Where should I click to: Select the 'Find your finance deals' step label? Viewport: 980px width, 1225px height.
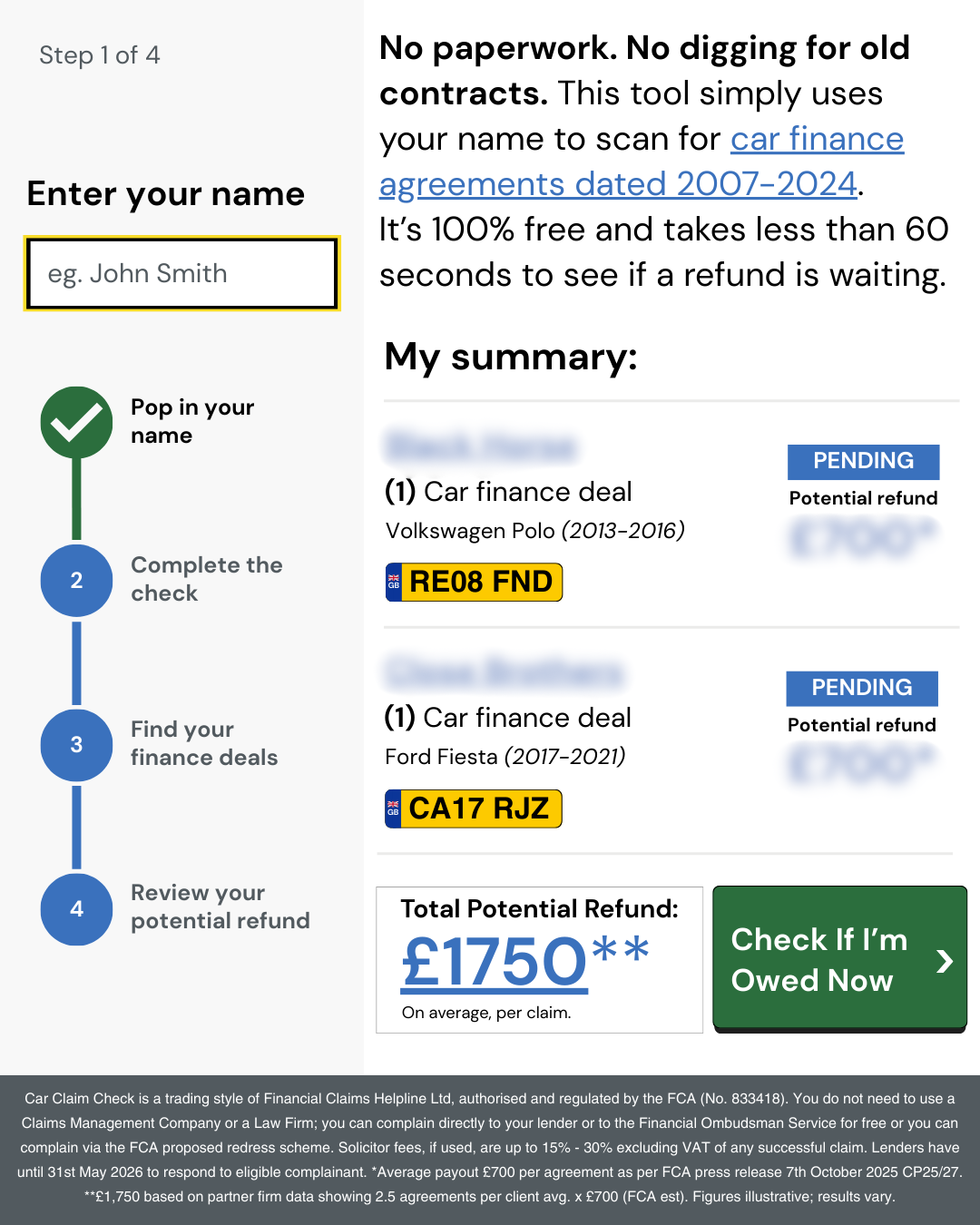204,743
